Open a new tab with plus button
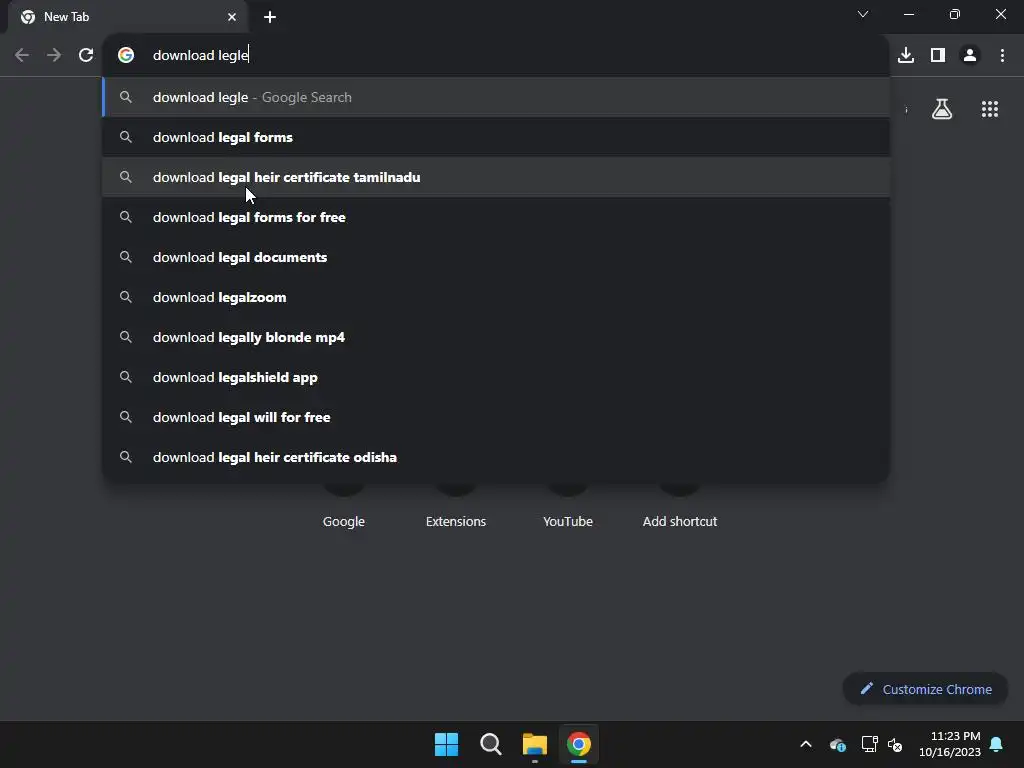This screenshot has width=1024, height=768. click(x=270, y=17)
